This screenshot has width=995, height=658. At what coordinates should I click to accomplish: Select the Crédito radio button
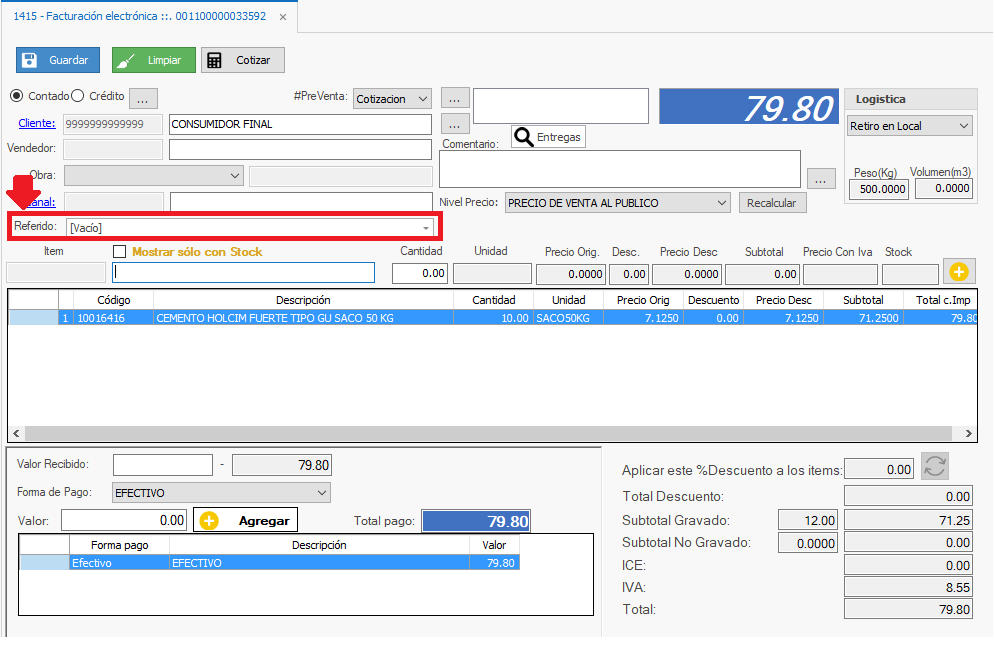79,97
